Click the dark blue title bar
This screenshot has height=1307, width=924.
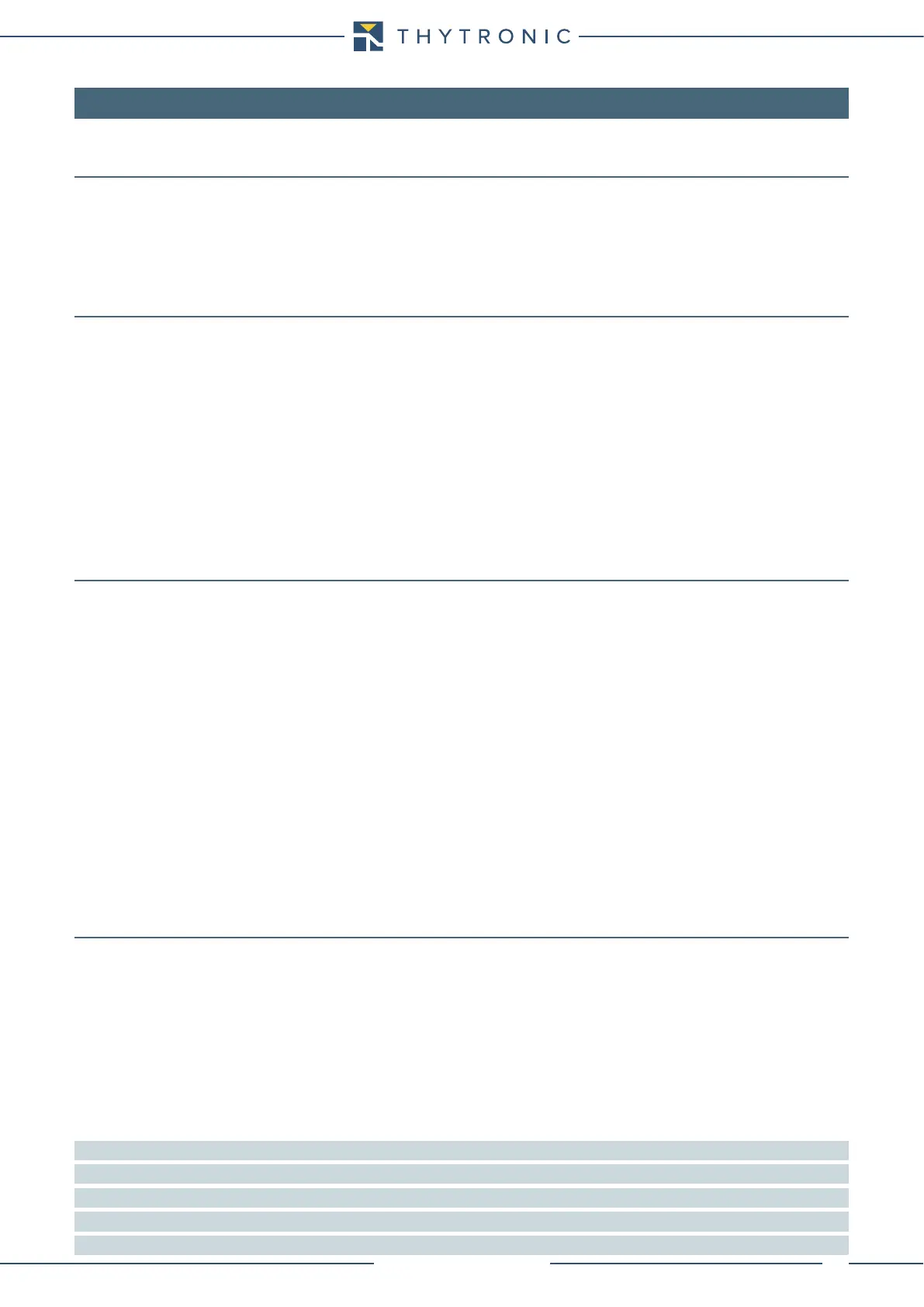(x=461, y=103)
